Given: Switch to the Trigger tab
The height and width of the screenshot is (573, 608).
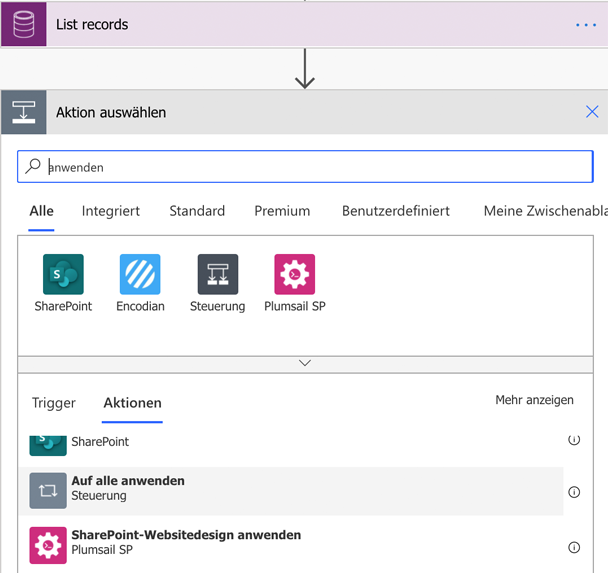Looking at the screenshot, I should coord(54,403).
